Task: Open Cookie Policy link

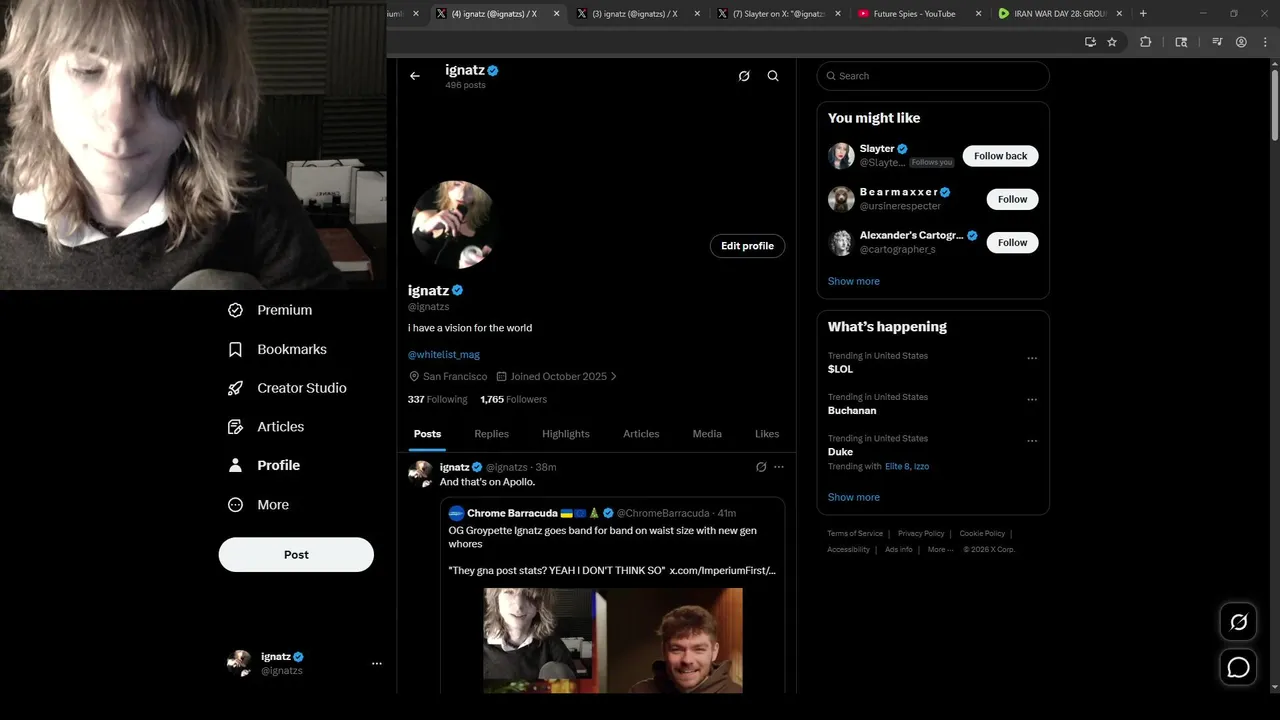Action: tap(982, 534)
